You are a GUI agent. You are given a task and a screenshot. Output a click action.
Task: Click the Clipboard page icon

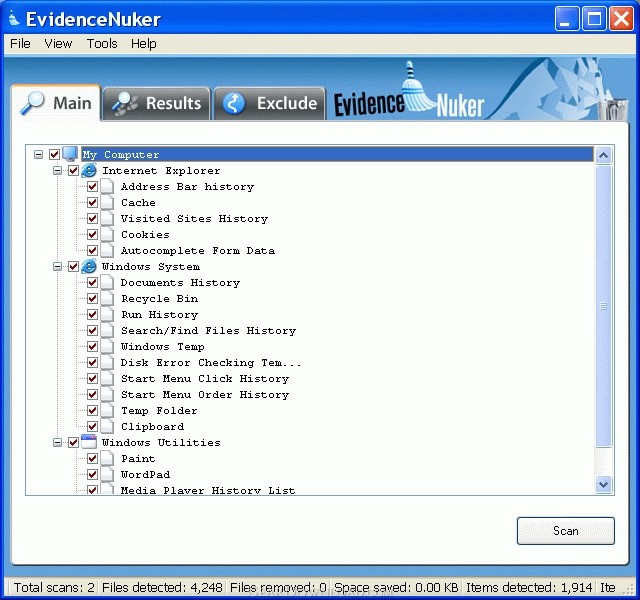107,426
